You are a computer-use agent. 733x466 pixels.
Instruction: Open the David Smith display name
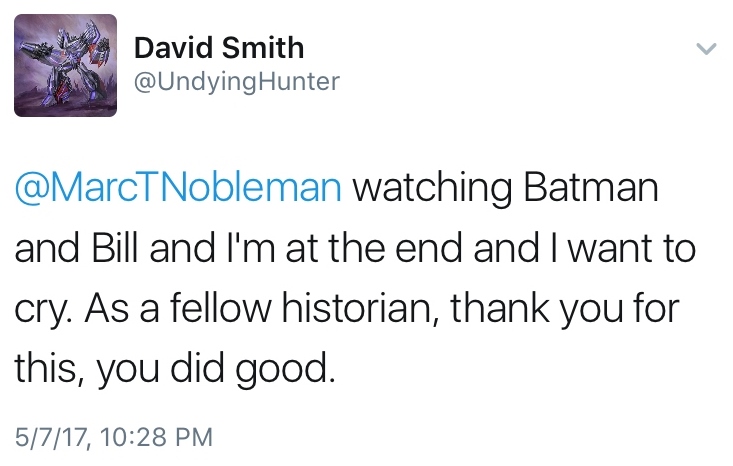pyautogui.click(x=218, y=47)
